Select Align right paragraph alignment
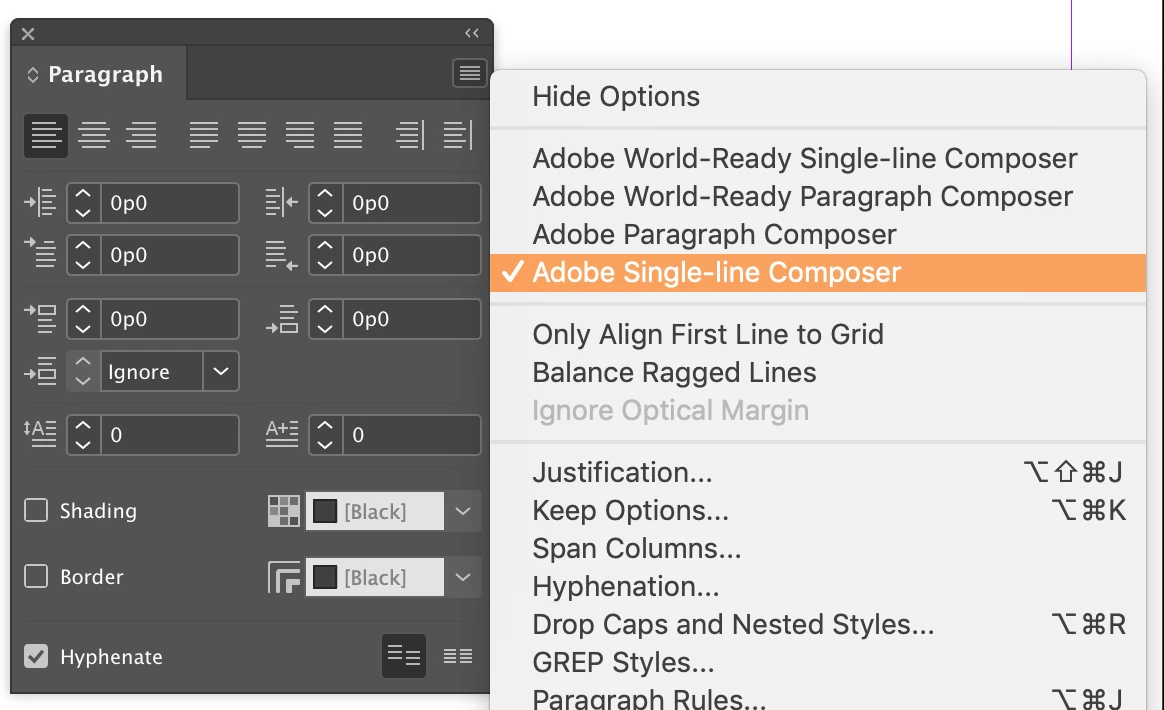1164x710 pixels. click(x=141, y=136)
